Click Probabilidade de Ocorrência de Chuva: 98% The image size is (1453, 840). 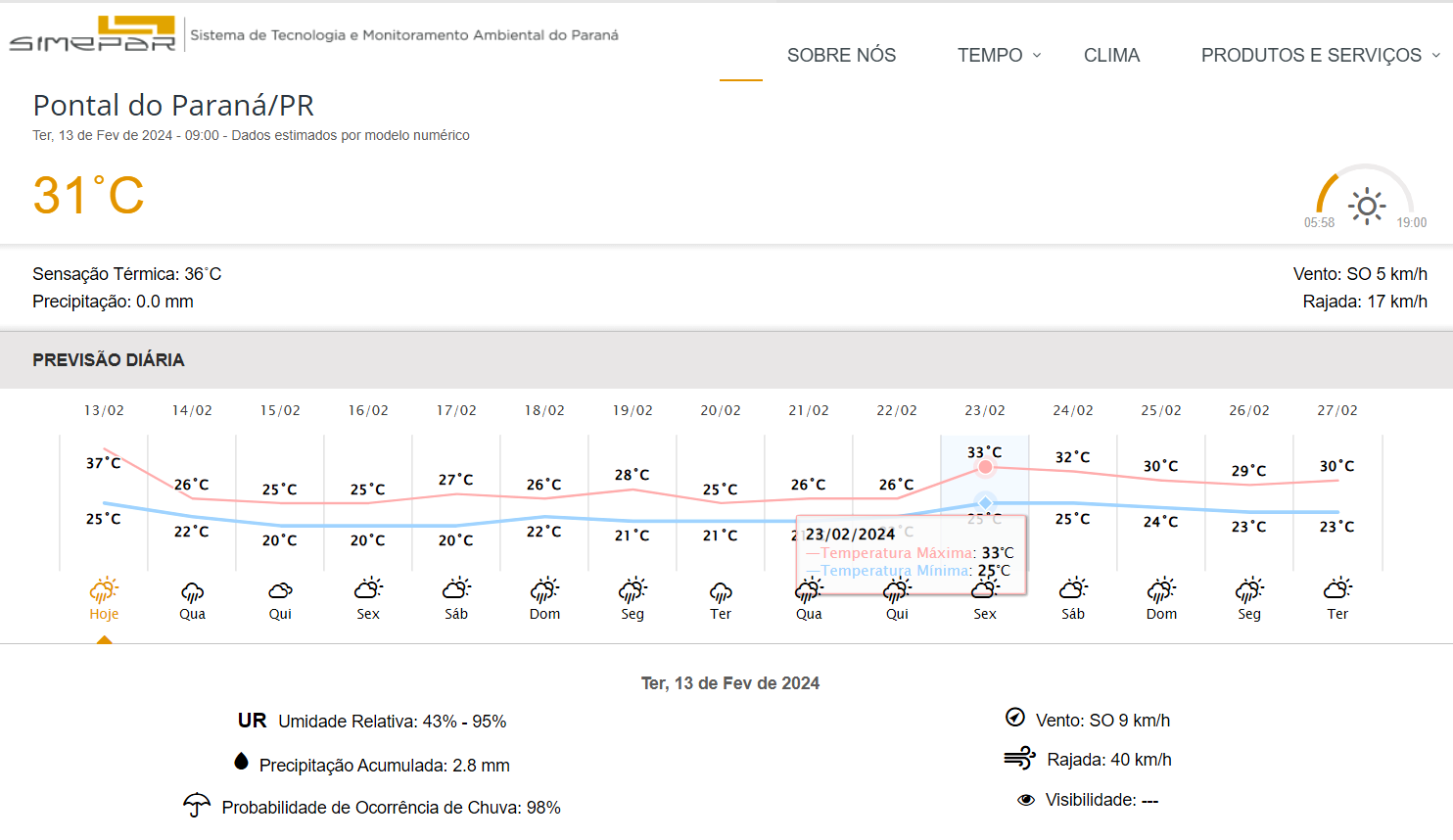tap(392, 808)
